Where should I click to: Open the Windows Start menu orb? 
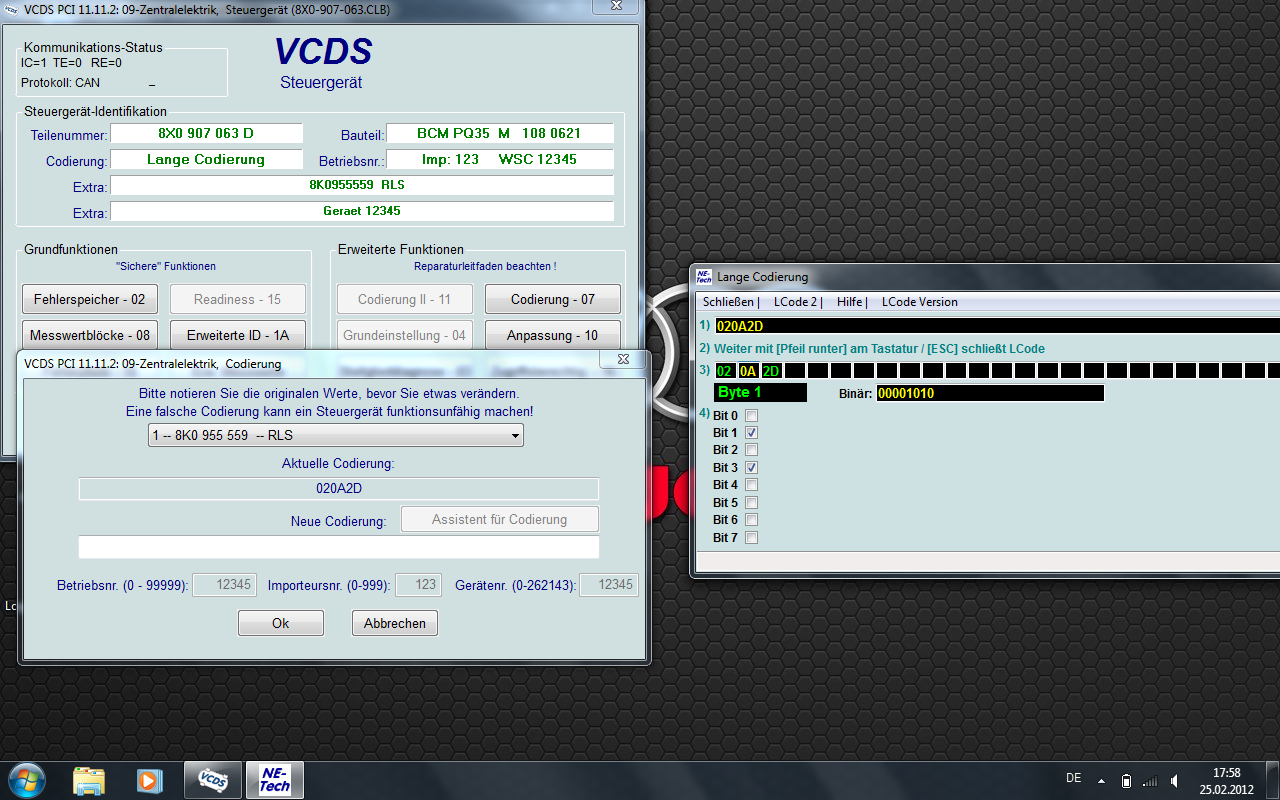point(26,778)
